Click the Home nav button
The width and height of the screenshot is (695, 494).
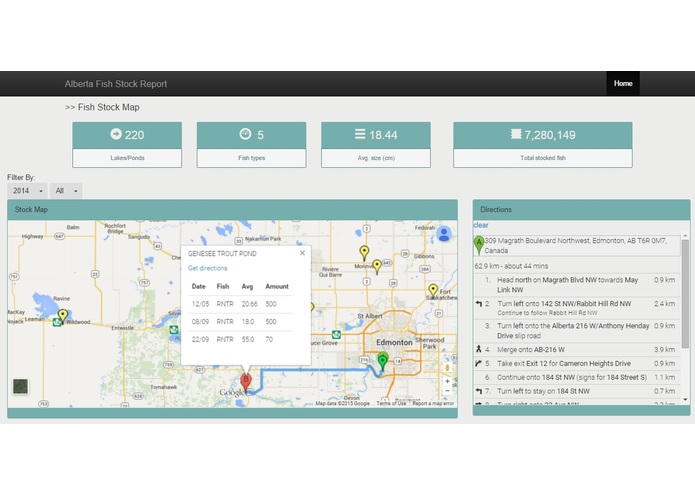[623, 83]
